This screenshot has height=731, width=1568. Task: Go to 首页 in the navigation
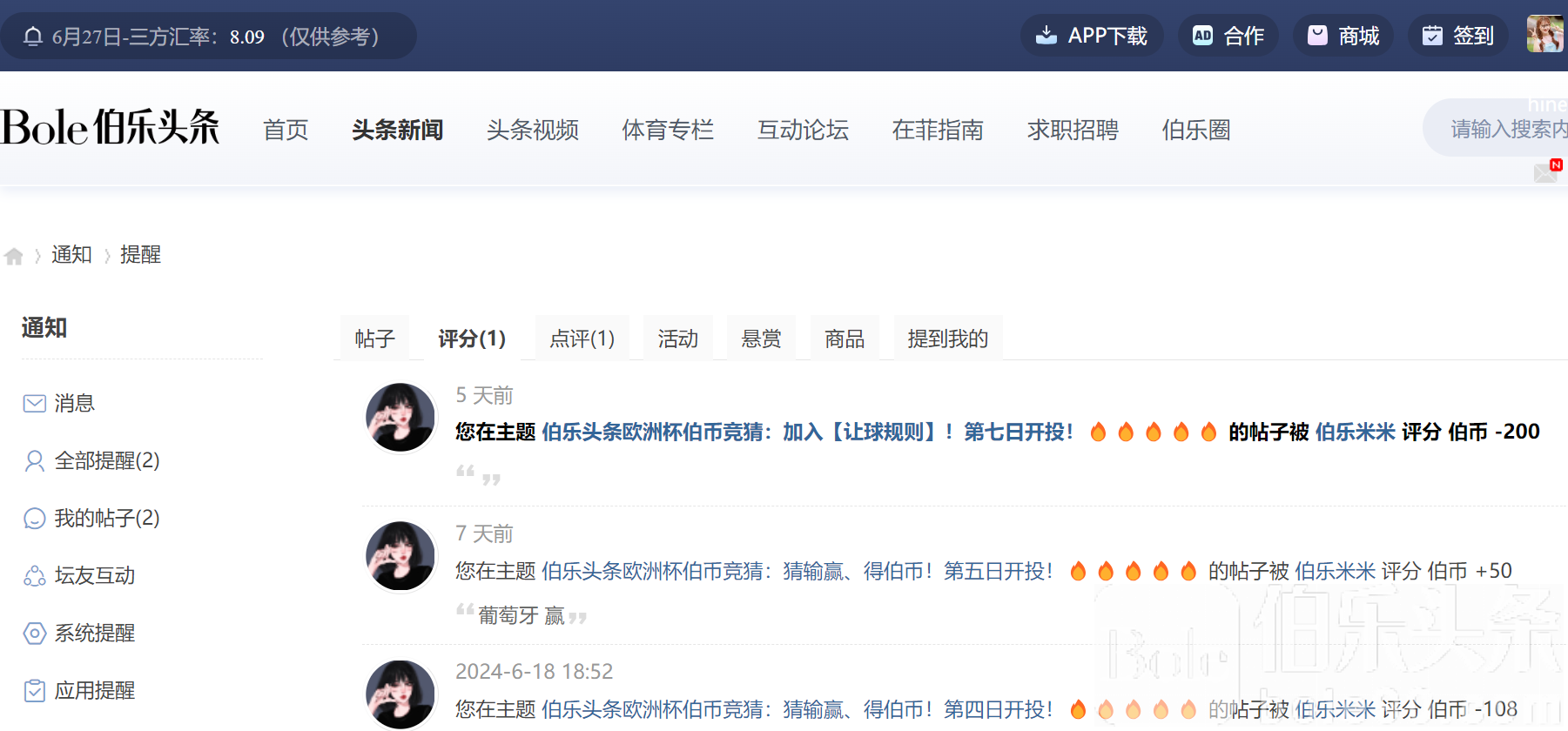tap(286, 130)
